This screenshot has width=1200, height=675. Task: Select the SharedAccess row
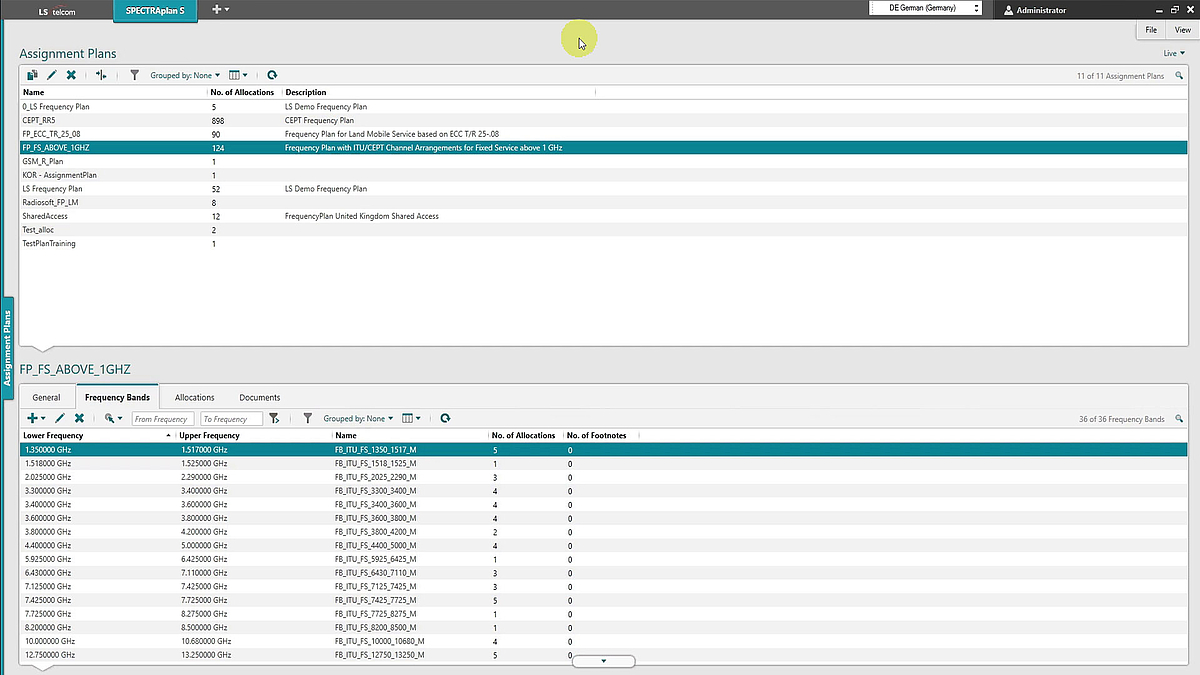pyautogui.click(x=603, y=216)
